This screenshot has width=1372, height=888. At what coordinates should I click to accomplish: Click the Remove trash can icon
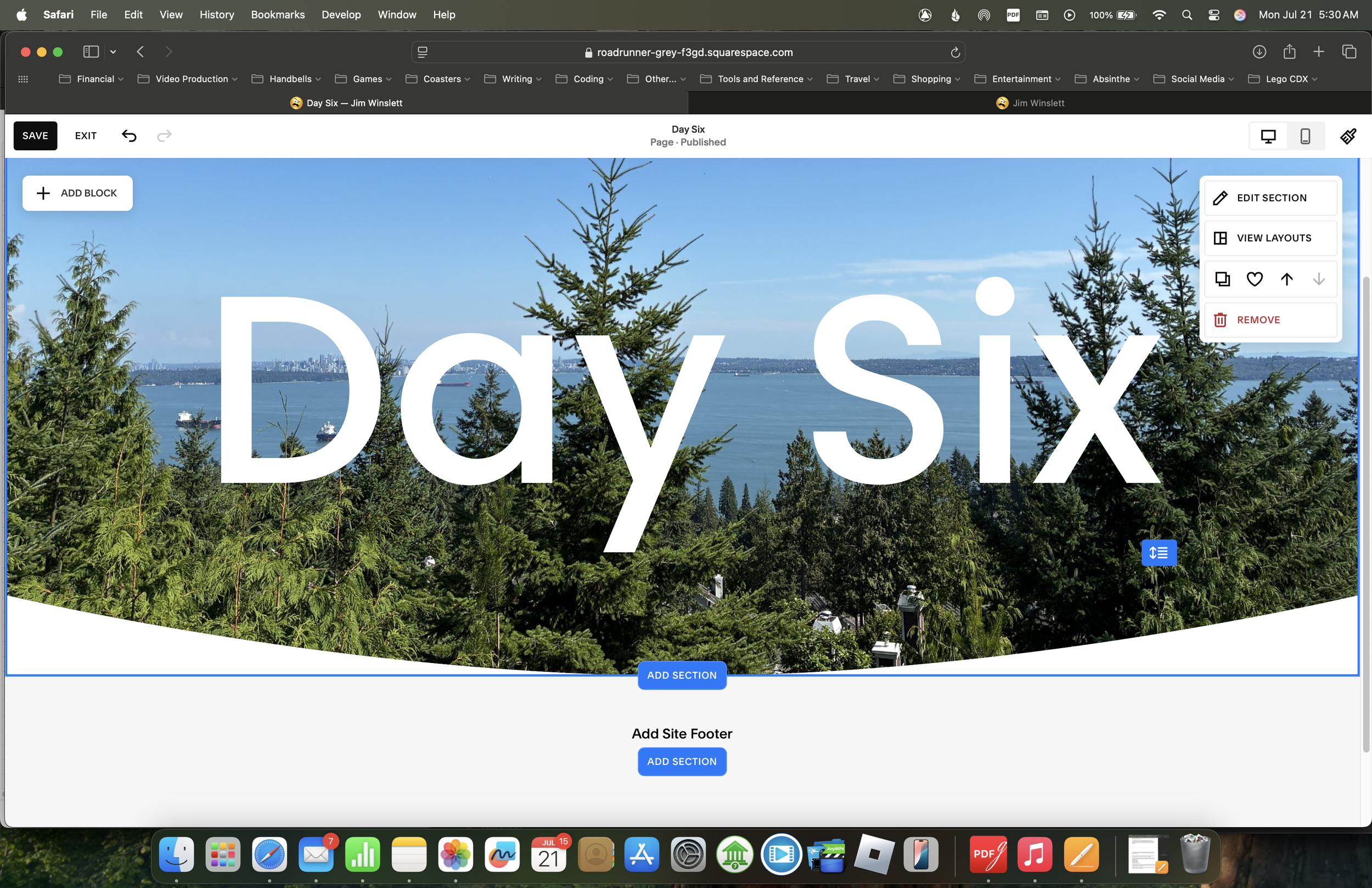click(x=1221, y=320)
